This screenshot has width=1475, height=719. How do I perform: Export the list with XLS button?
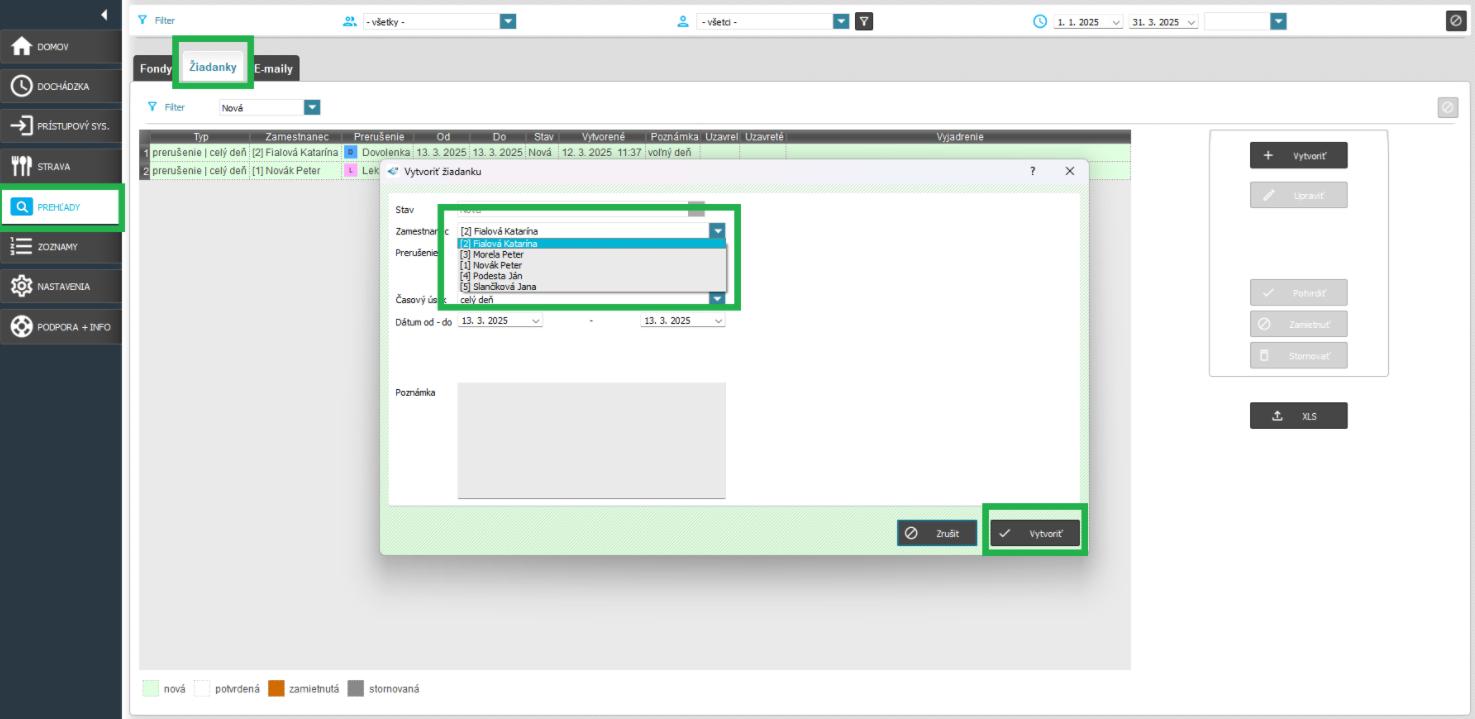[x=1298, y=416]
